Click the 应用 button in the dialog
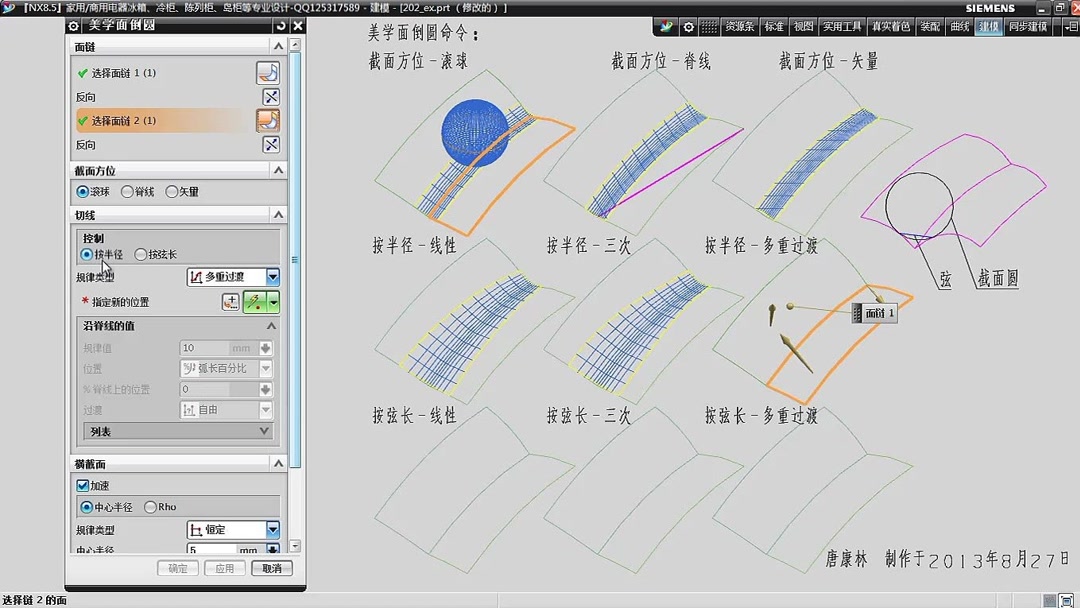Viewport: 1080px width, 608px height. point(224,567)
